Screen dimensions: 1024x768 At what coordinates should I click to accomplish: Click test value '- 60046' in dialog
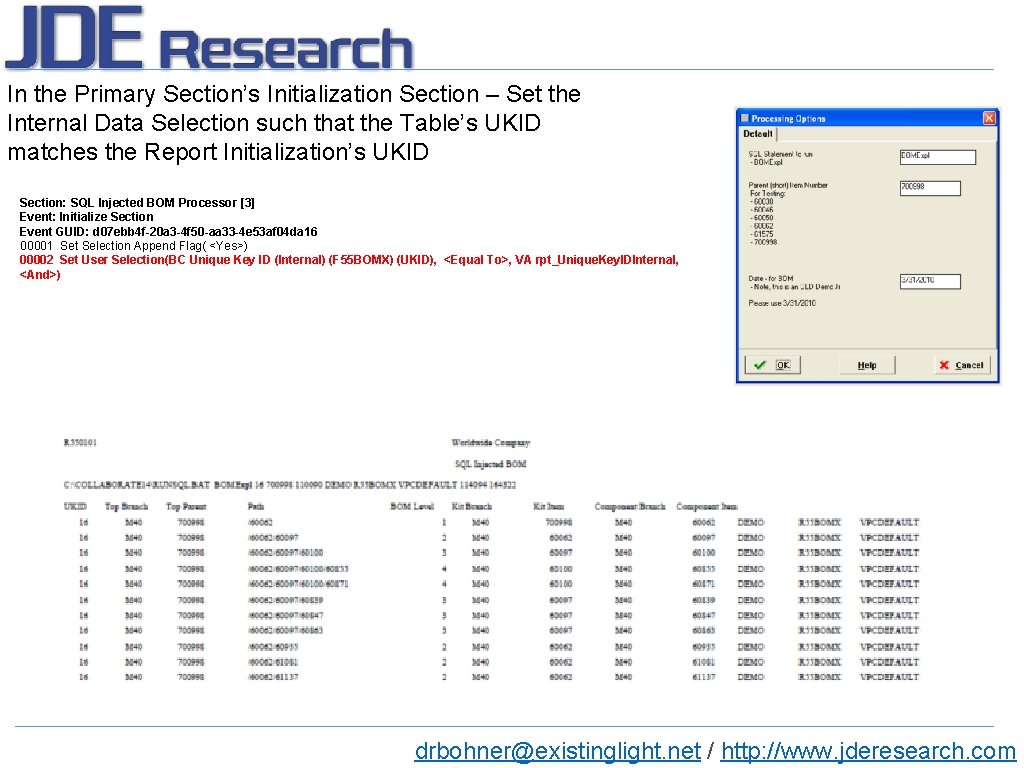click(x=761, y=210)
